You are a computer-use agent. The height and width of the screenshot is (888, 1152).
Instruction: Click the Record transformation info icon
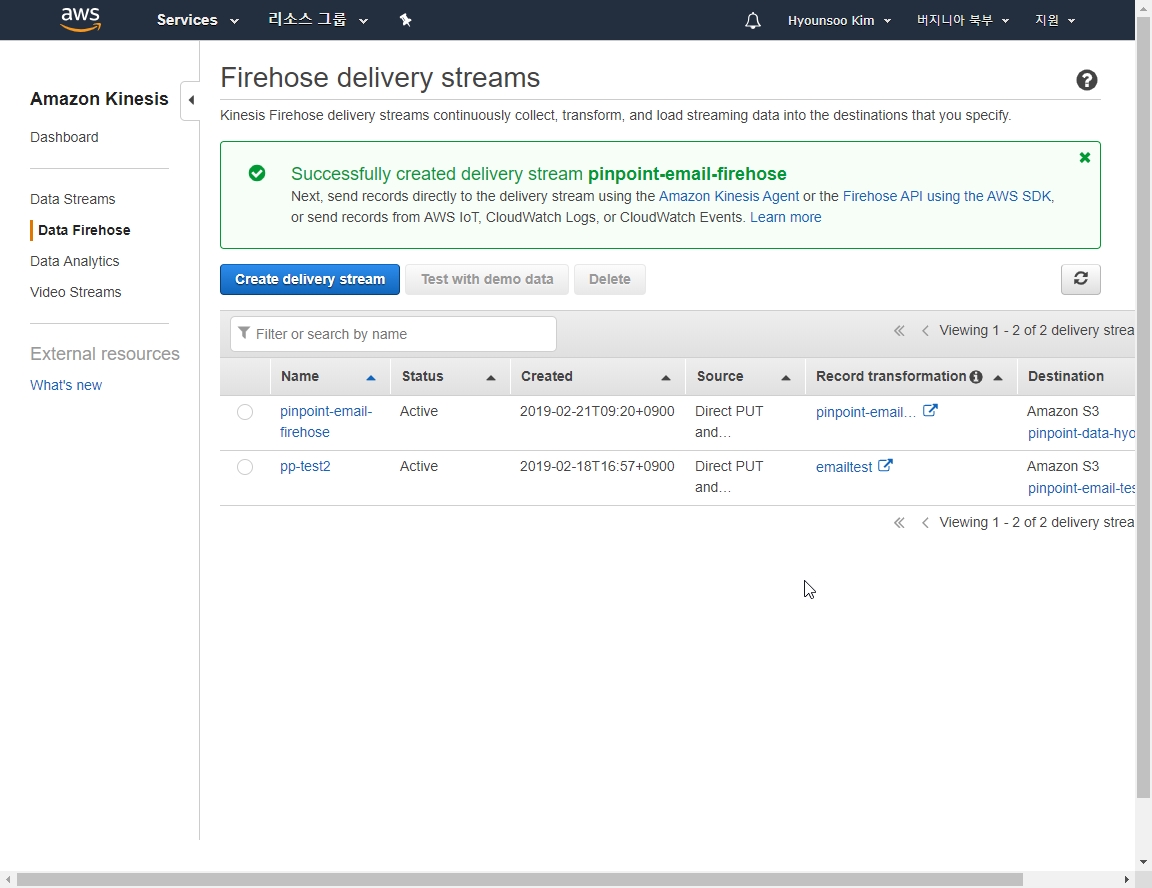click(x=976, y=377)
